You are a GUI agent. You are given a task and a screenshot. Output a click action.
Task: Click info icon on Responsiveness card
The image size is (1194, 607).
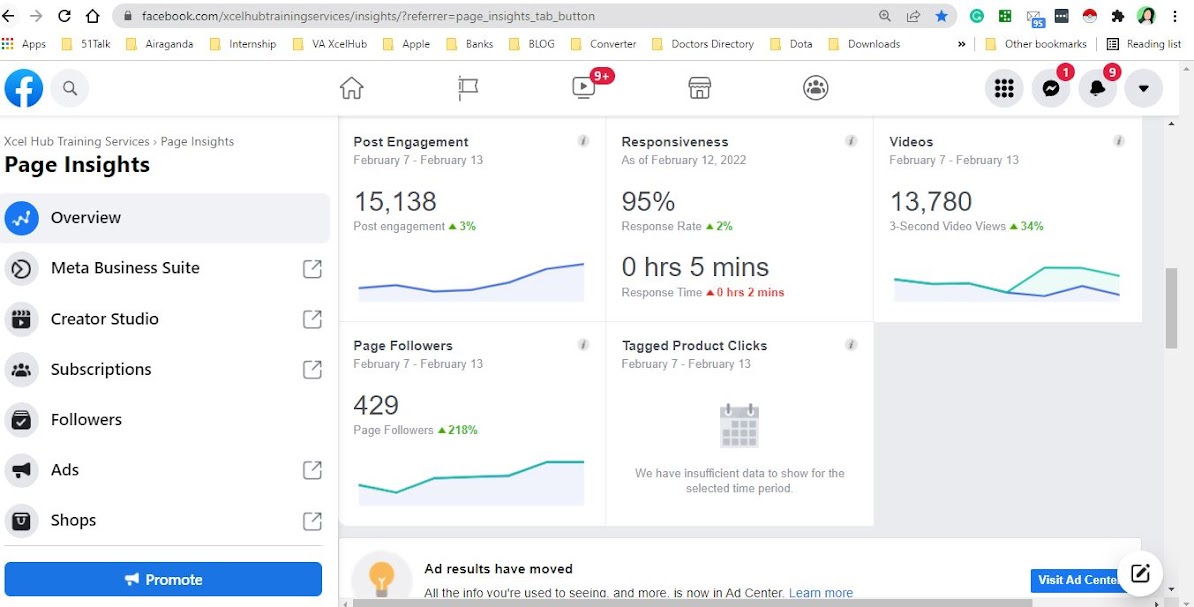[x=851, y=141]
